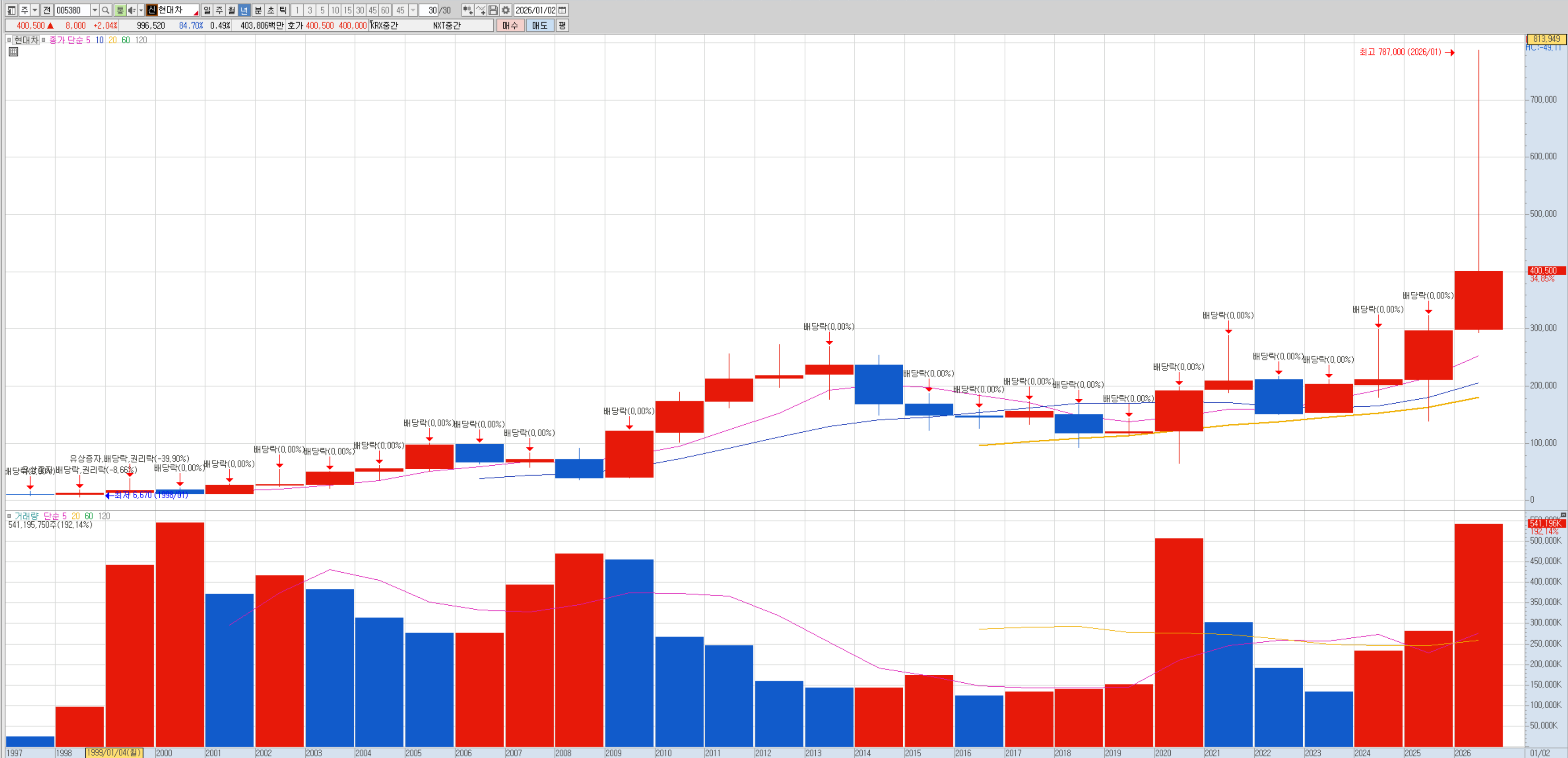Click the red up-triangle next to price 400,500
1568x758 pixels.
click(51, 26)
